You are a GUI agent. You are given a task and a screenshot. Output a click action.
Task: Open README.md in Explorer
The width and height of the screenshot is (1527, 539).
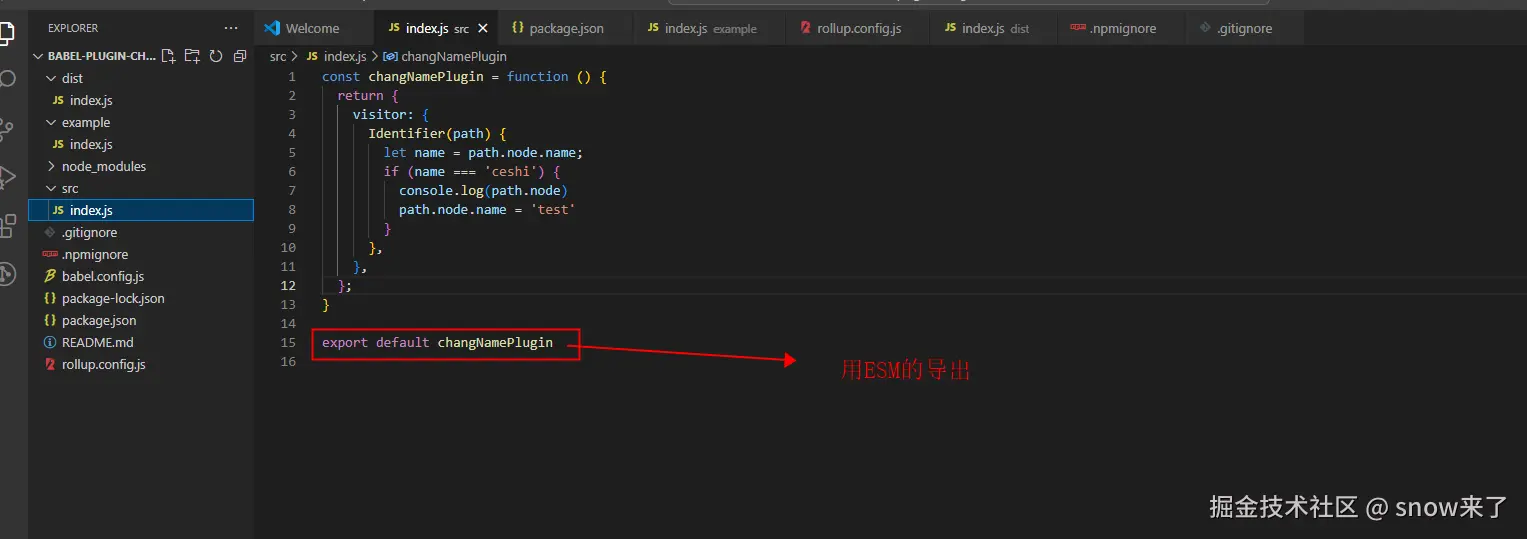coord(141,342)
